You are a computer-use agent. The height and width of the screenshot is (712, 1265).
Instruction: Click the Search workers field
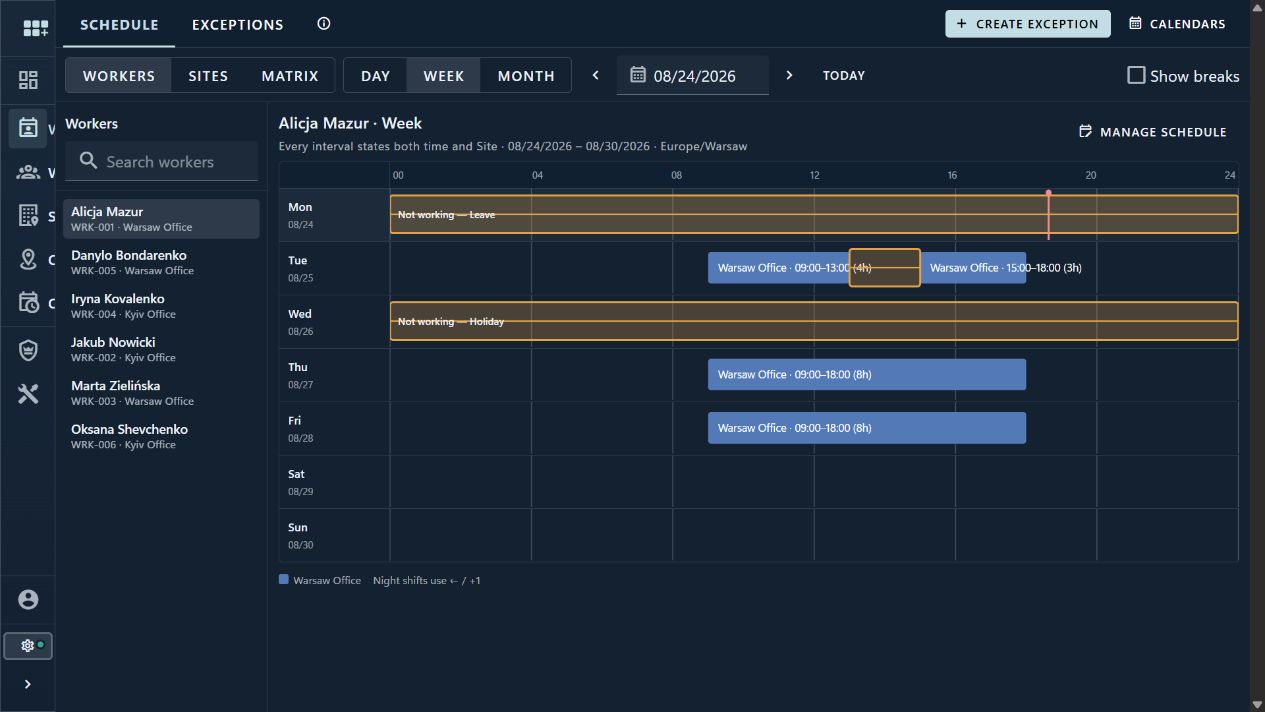161,161
